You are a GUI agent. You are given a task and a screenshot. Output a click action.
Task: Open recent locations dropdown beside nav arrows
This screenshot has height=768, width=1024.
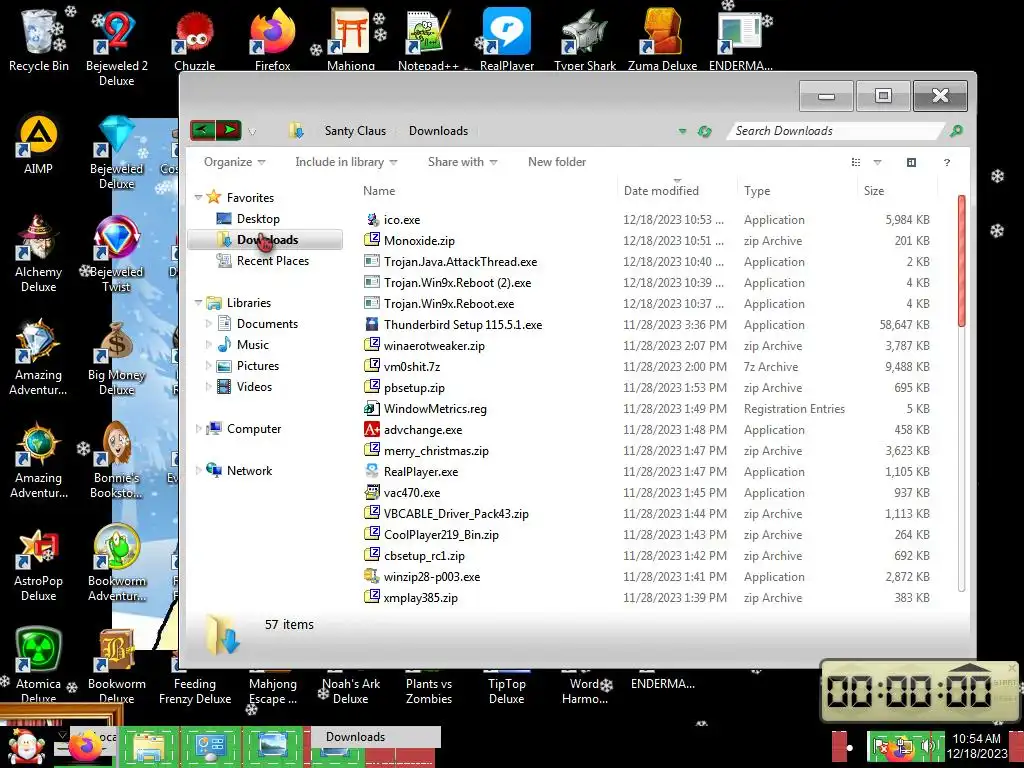click(x=252, y=132)
